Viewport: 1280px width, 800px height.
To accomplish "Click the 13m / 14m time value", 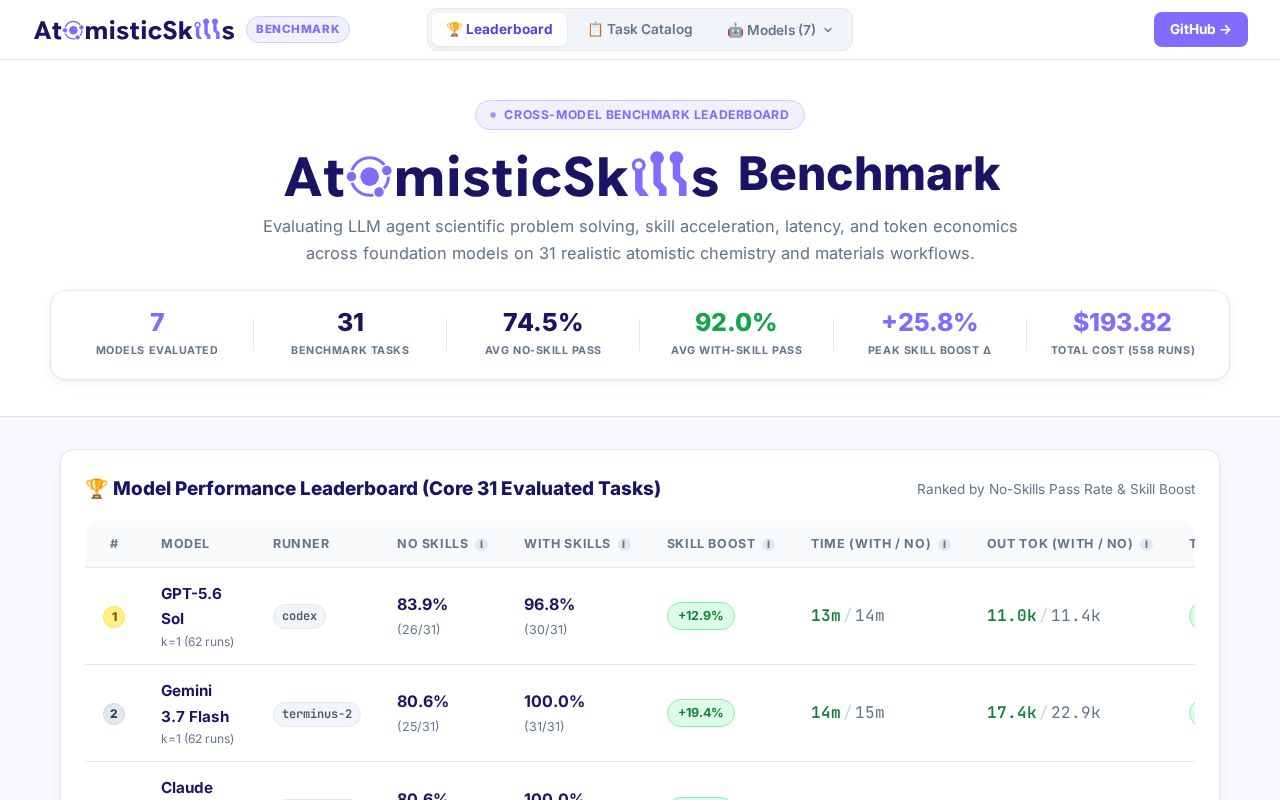I will pos(847,616).
